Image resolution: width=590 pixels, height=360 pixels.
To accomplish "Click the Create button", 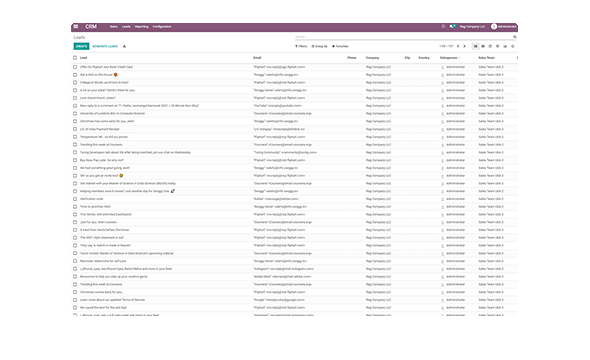I will (x=81, y=46).
